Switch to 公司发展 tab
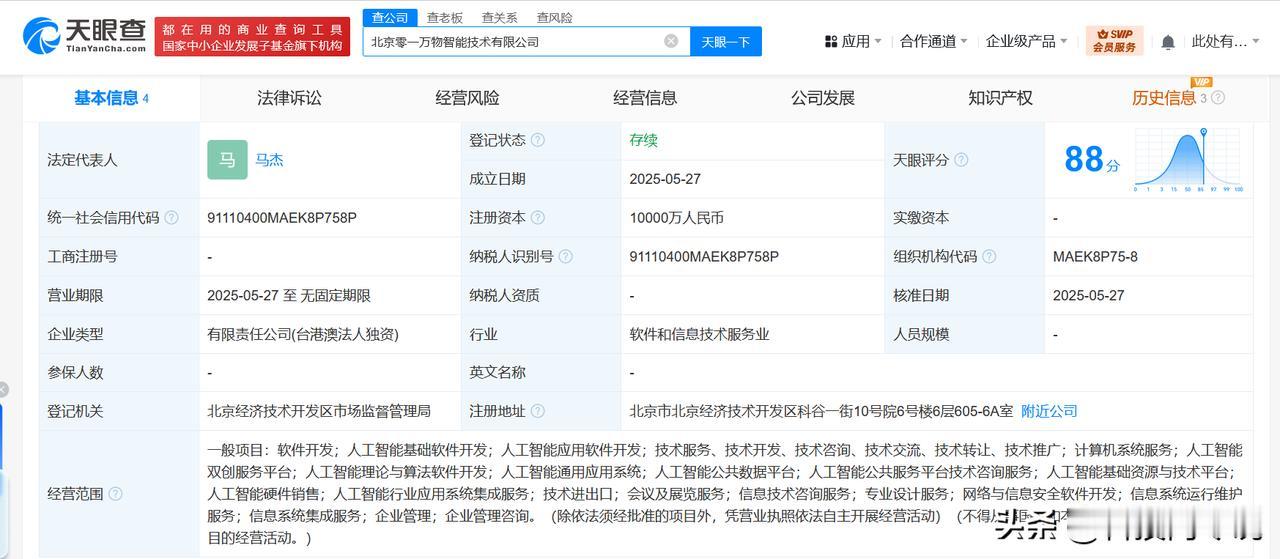This screenshot has width=1280, height=559. (823, 98)
